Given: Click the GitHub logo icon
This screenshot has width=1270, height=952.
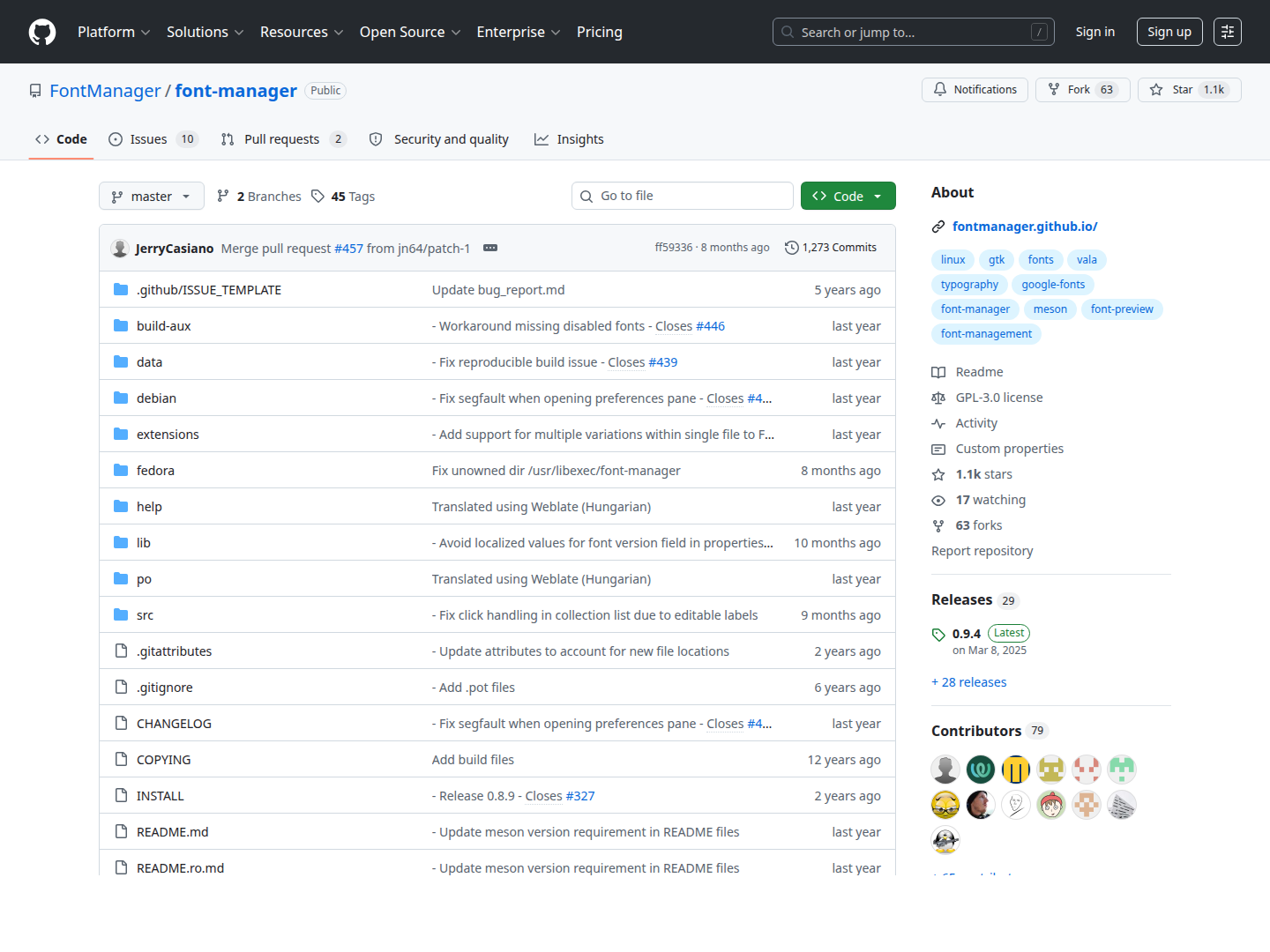Looking at the screenshot, I should tap(42, 32).
